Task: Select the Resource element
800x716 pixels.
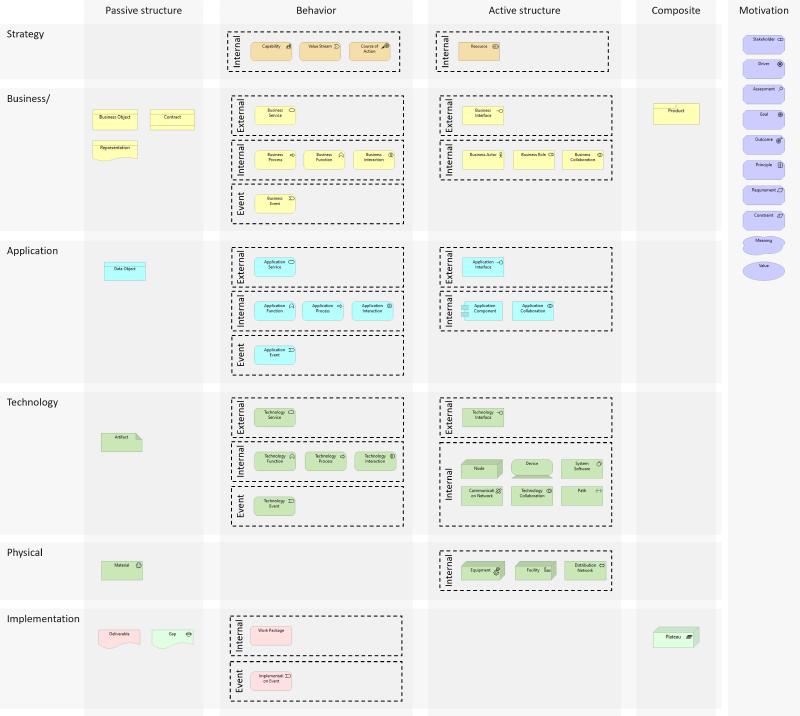Action: point(479,52)
